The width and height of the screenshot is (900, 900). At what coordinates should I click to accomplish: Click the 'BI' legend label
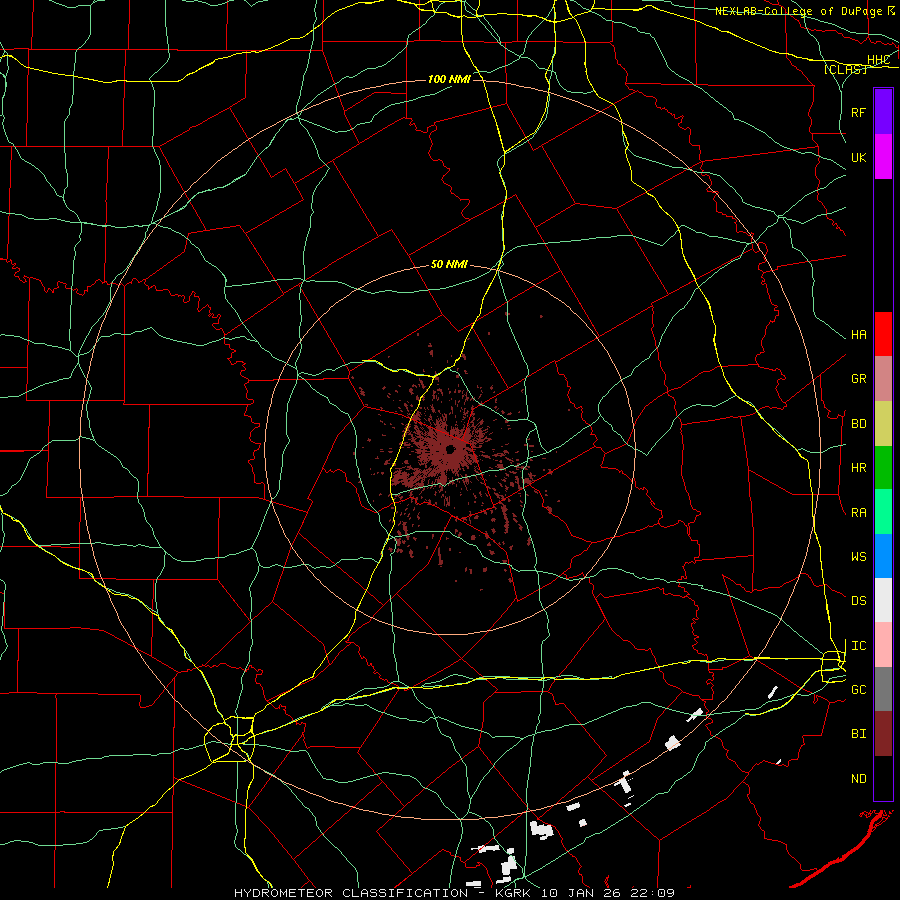click(859, 734)
